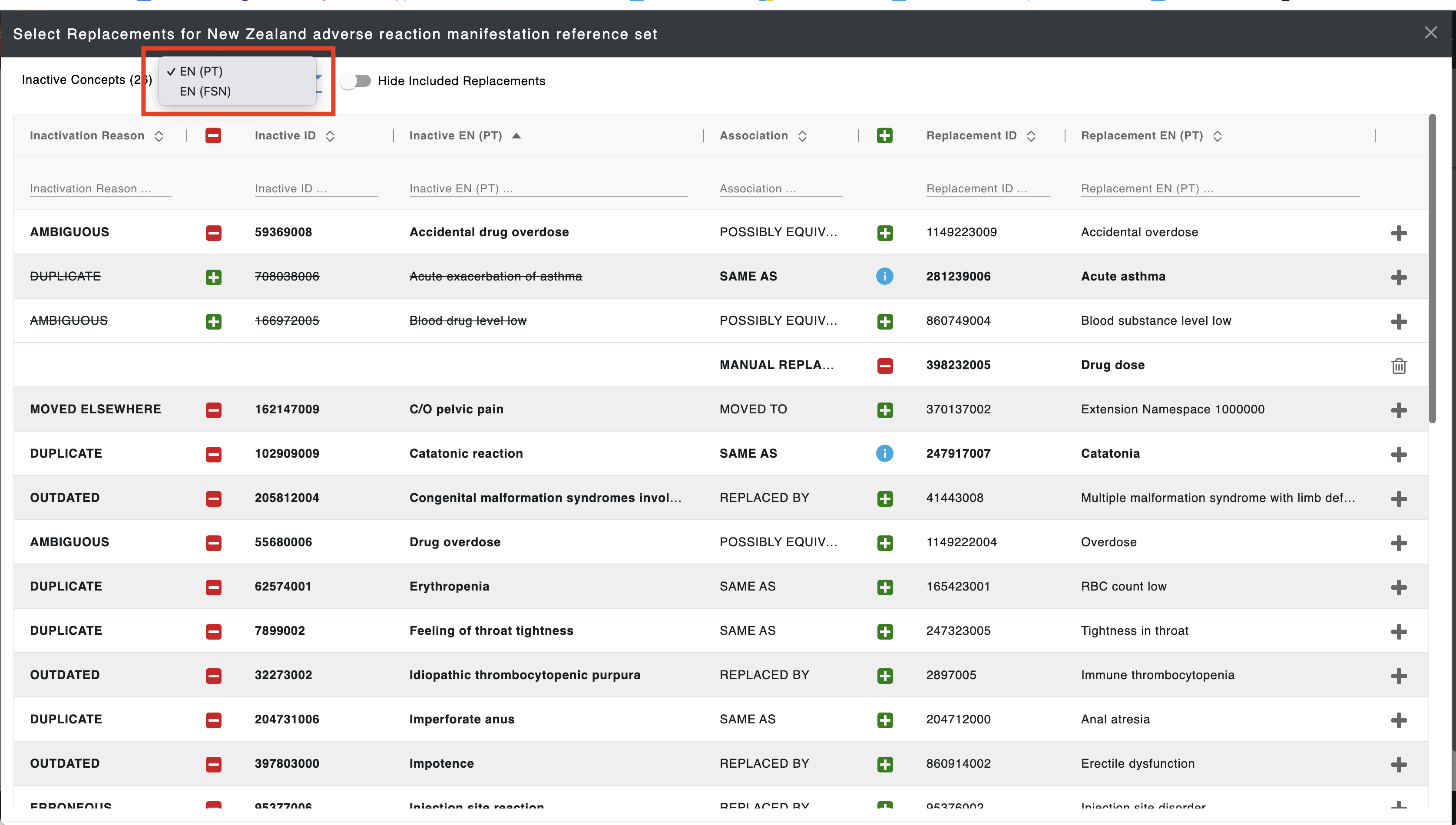
Task: Click red minus for Accidental drug overdose
Action: click(213, 232)
